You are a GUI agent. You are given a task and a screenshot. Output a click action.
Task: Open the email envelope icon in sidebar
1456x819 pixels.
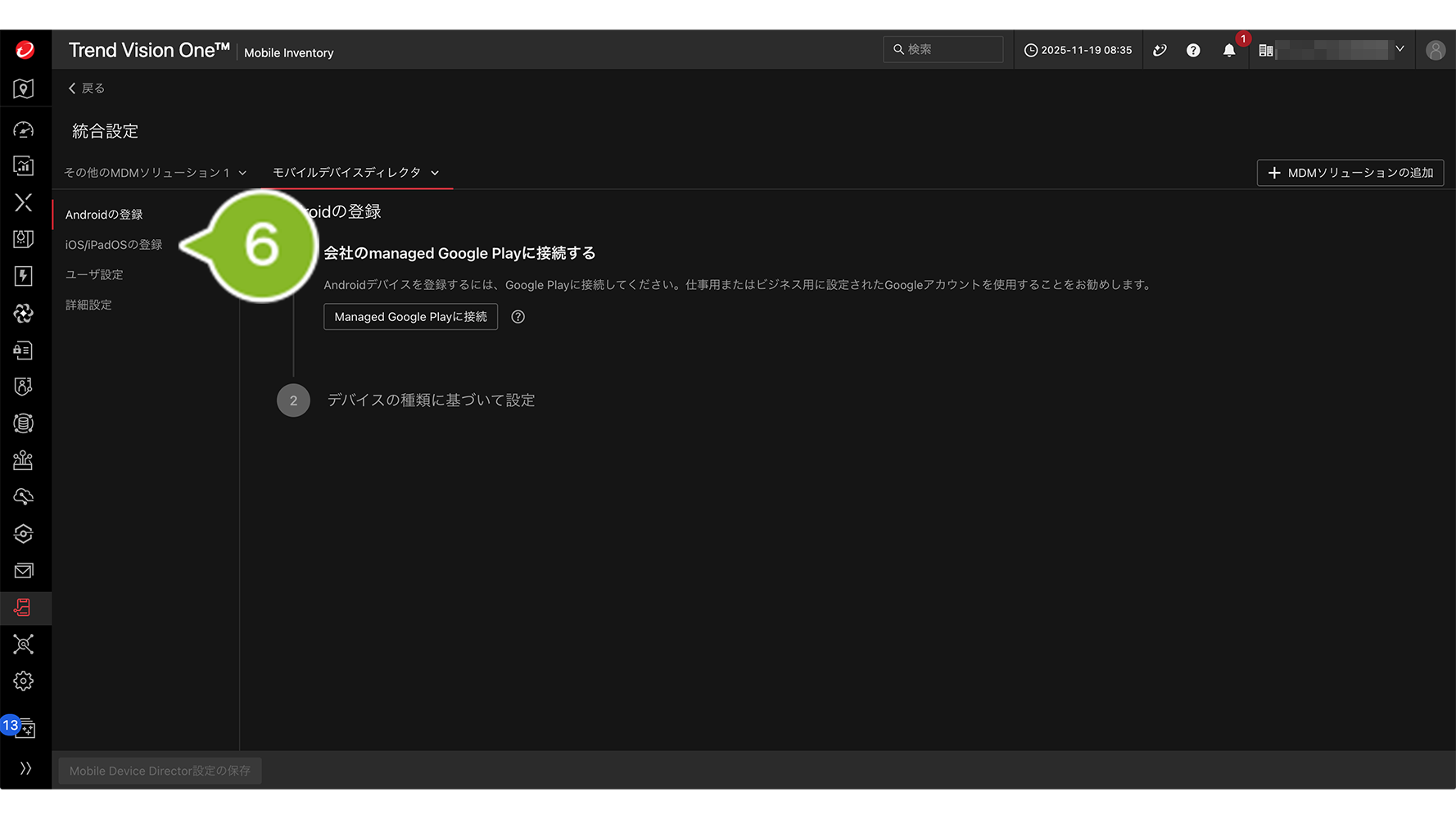[x=24, y=571]
